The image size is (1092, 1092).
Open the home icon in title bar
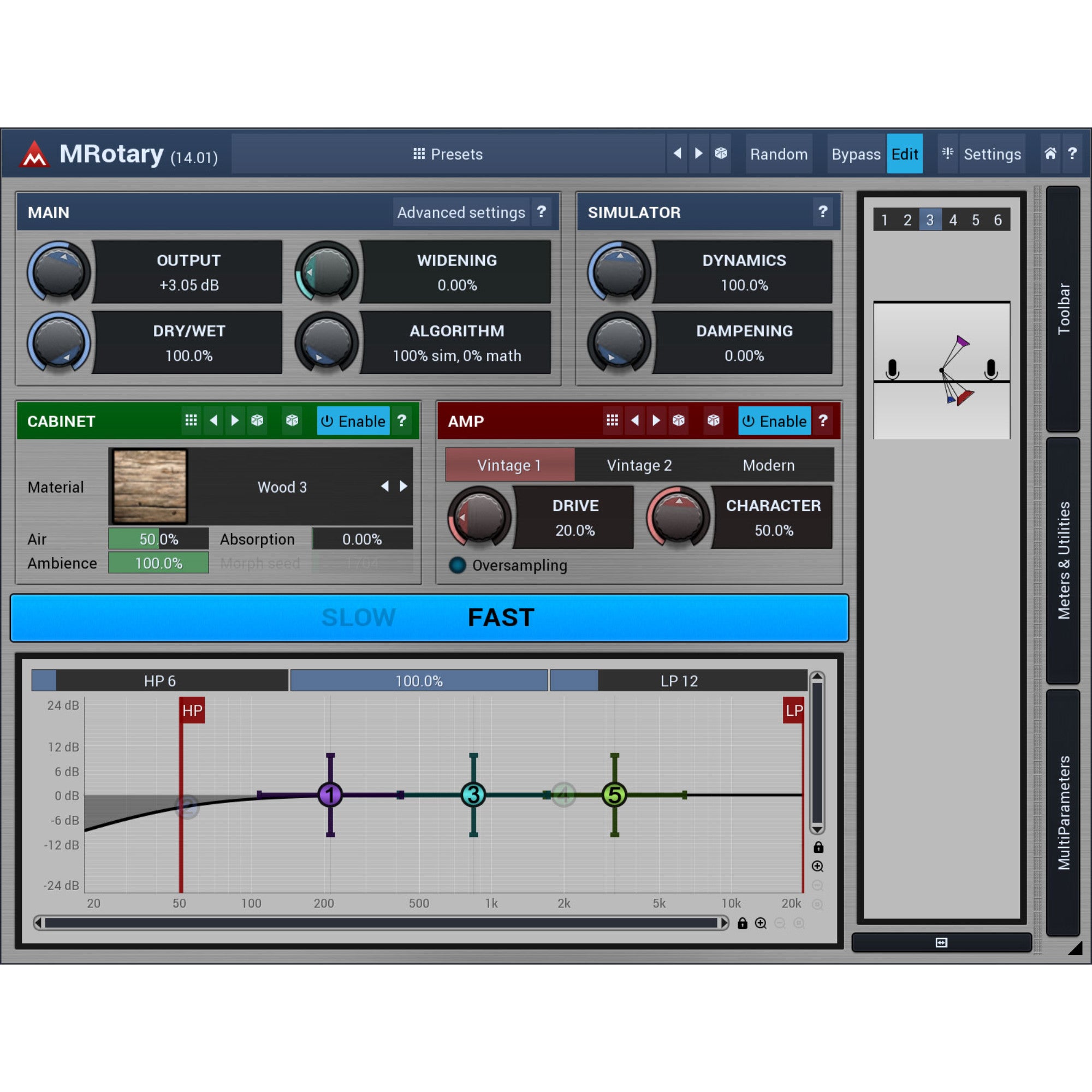click(x=1049, y=154)
